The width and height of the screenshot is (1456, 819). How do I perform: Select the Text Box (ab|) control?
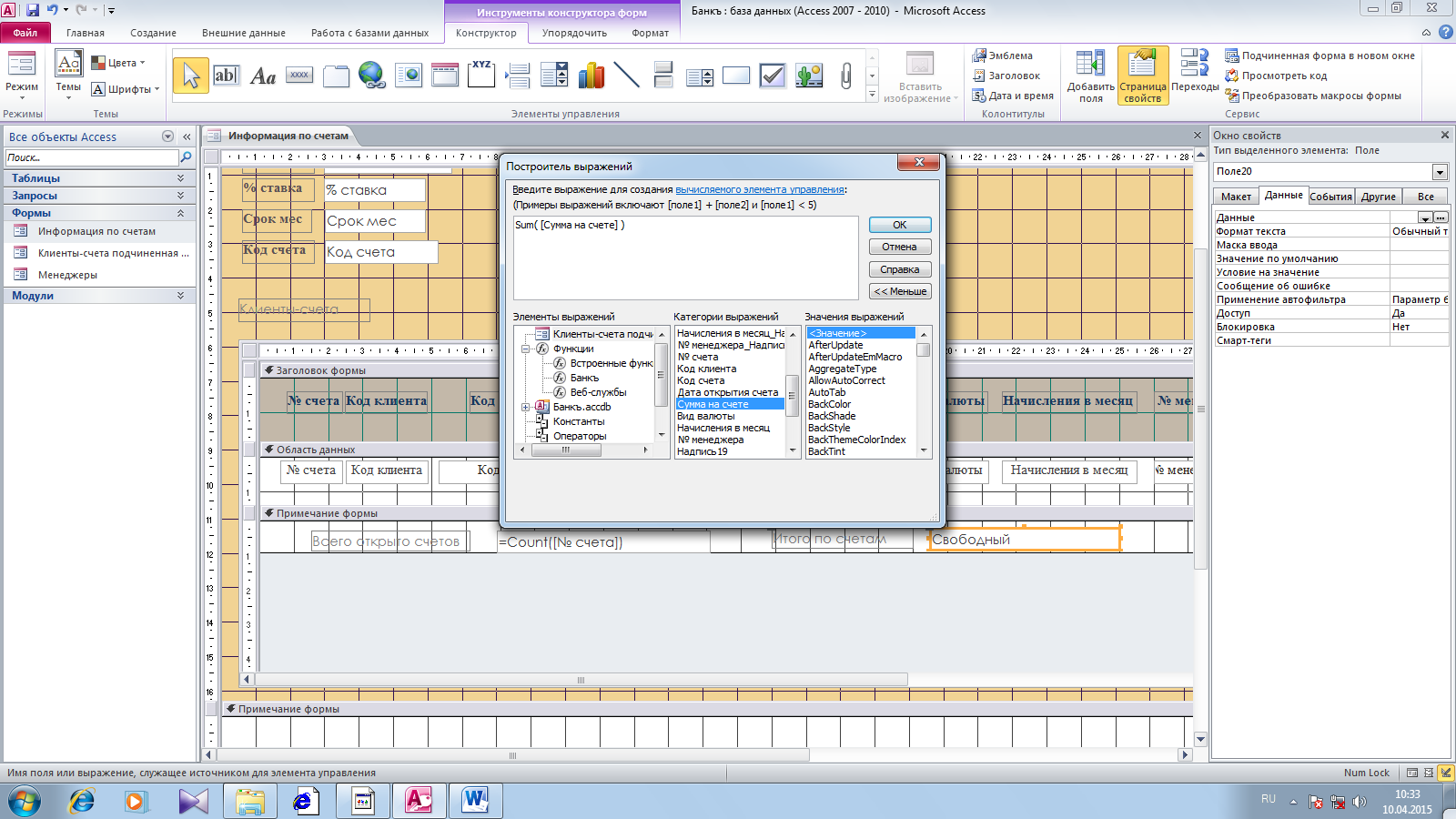(x=226, y=76)
